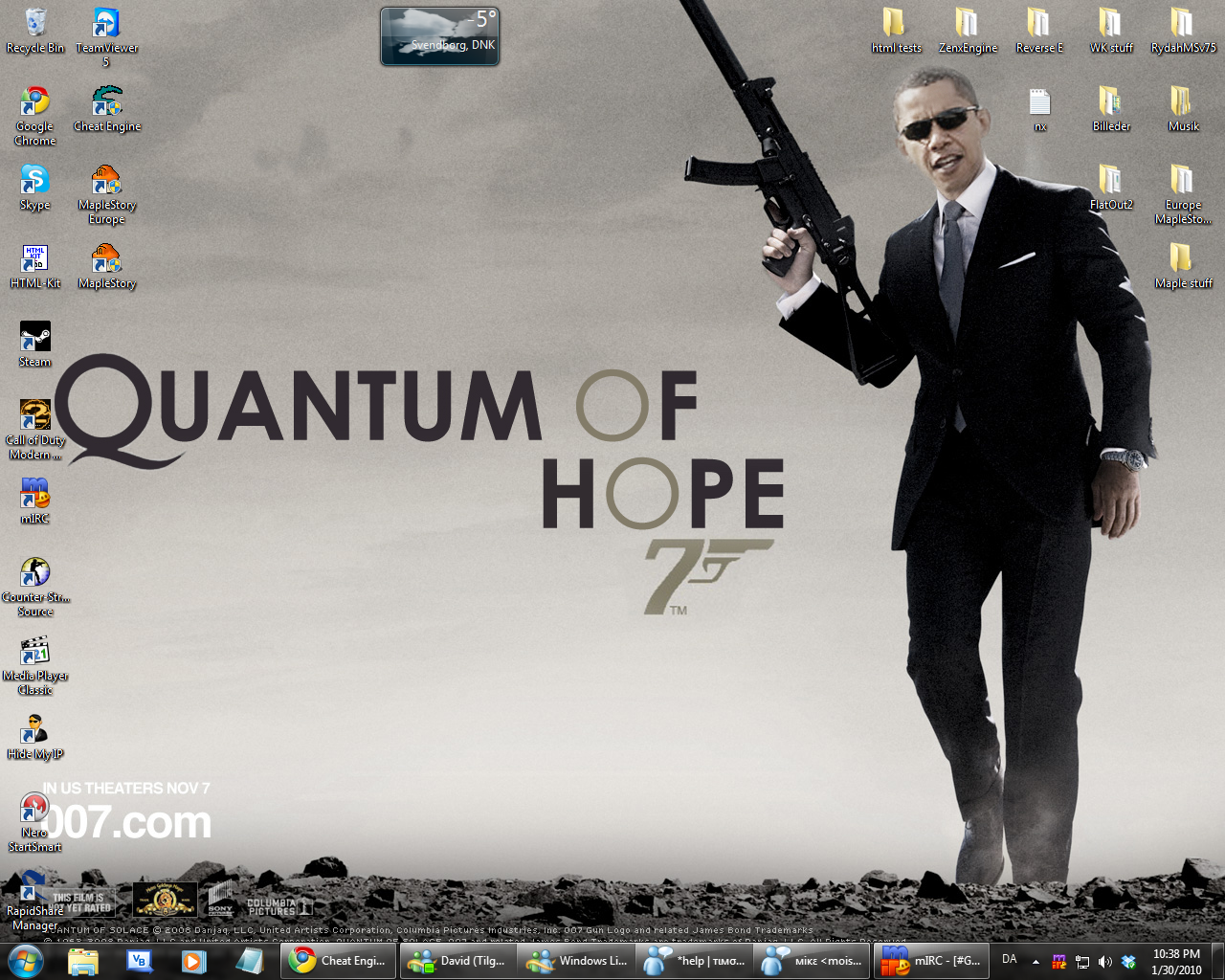Select the FlatOut2 folder
Viewport: 1225px width, 980px height.
pos(1111,188)
